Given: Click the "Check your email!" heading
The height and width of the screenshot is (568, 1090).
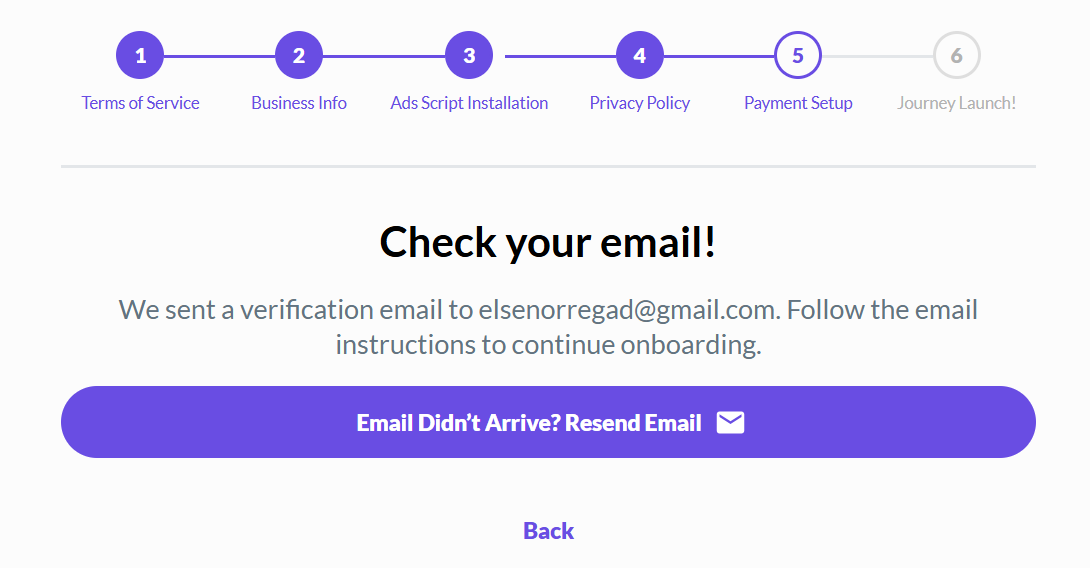Looking at the screenshot, I should coord(548,242).
